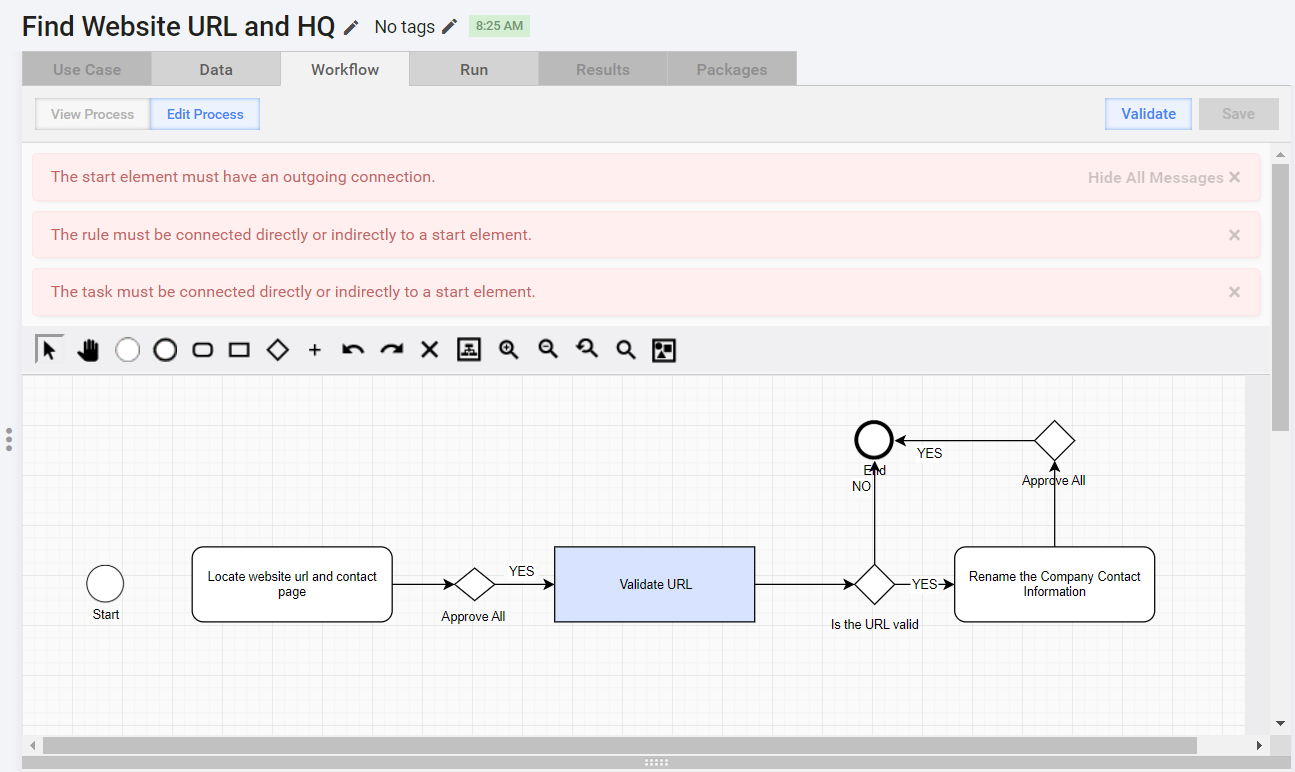This screenshot has height=772, width=1295.
Task: Choose the plain rectangle shape tool
Action: (x=239, y=350)
